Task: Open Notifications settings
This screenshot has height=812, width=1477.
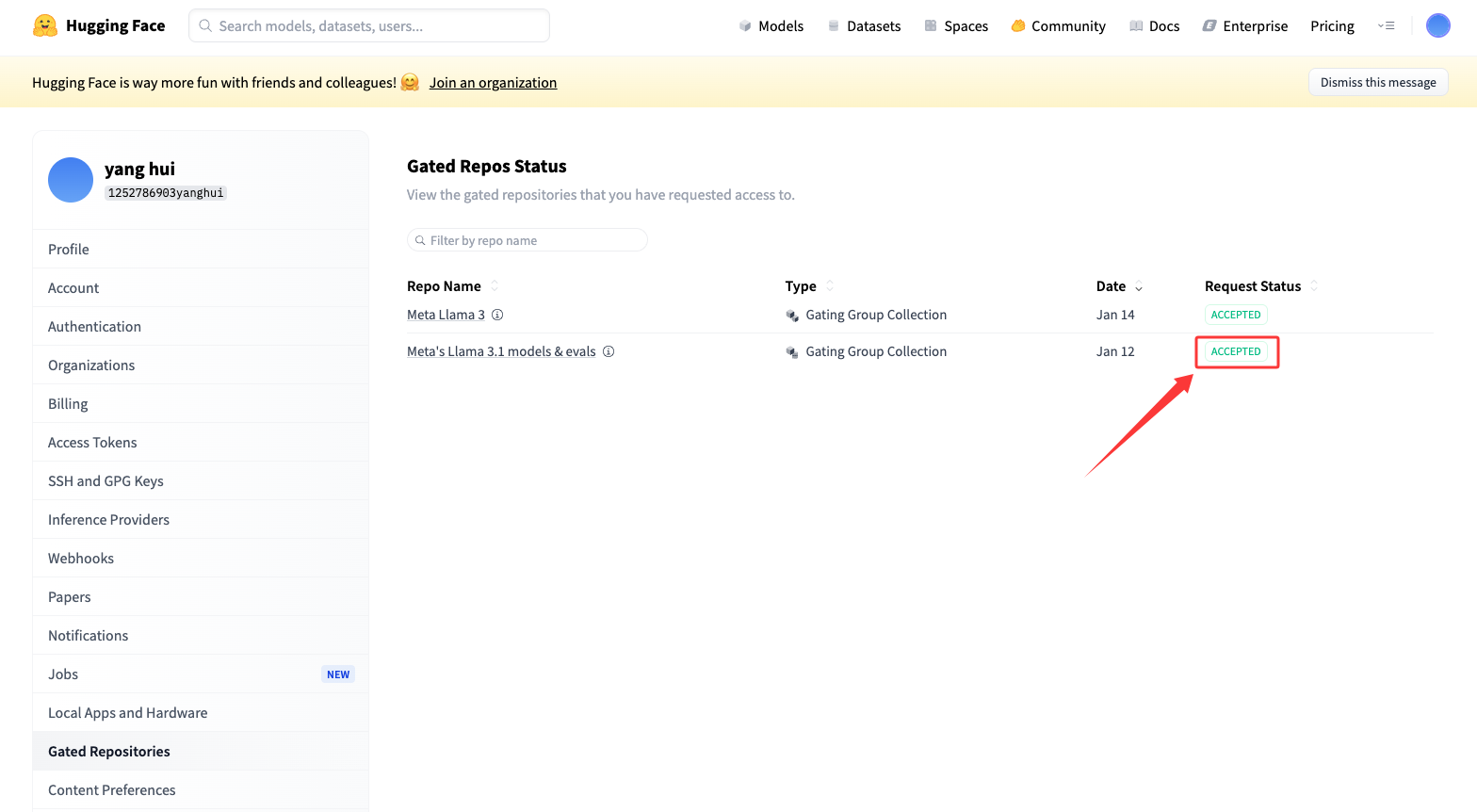Action: (x=201, y=635)
